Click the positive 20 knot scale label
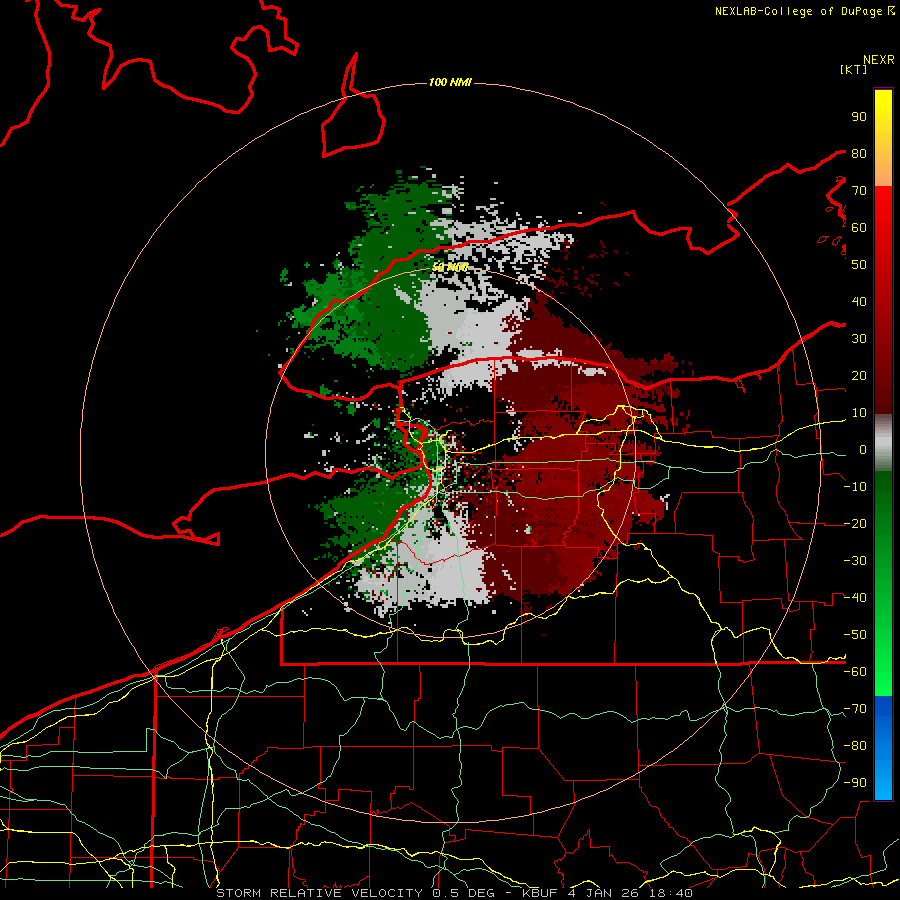Image resolution: width=900 pixels, height=900 pixels. click(x=859, y=375)
